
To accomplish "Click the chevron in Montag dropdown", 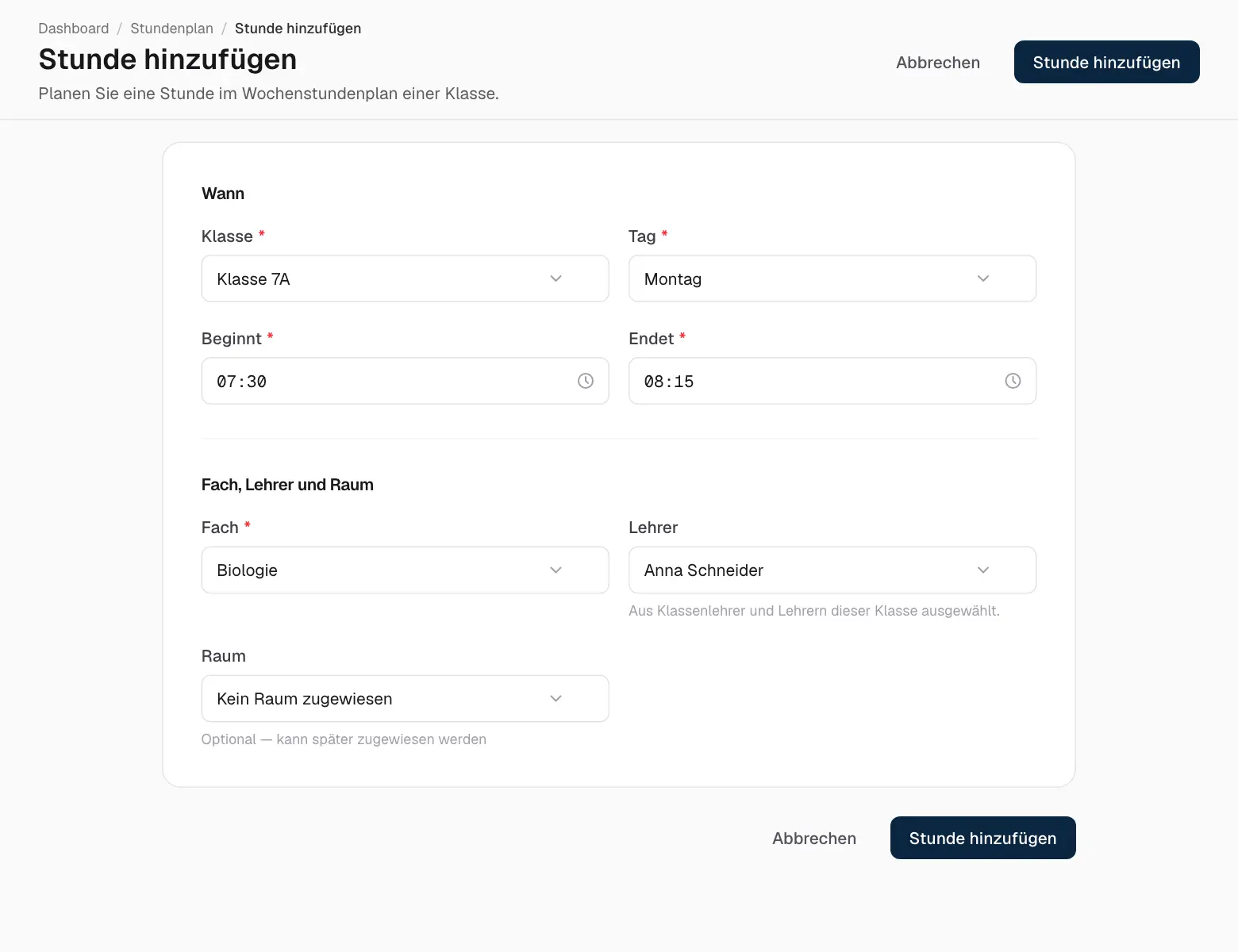I will tap(983, 278).
